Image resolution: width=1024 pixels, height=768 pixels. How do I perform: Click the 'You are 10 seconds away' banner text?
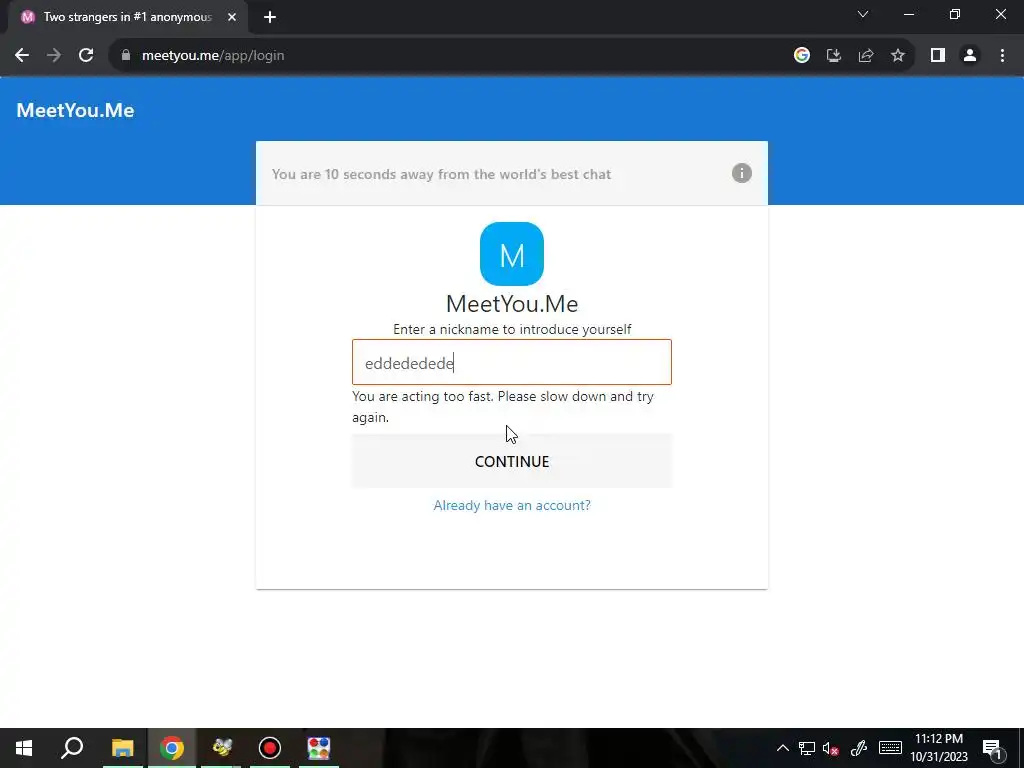pos(441,174)
